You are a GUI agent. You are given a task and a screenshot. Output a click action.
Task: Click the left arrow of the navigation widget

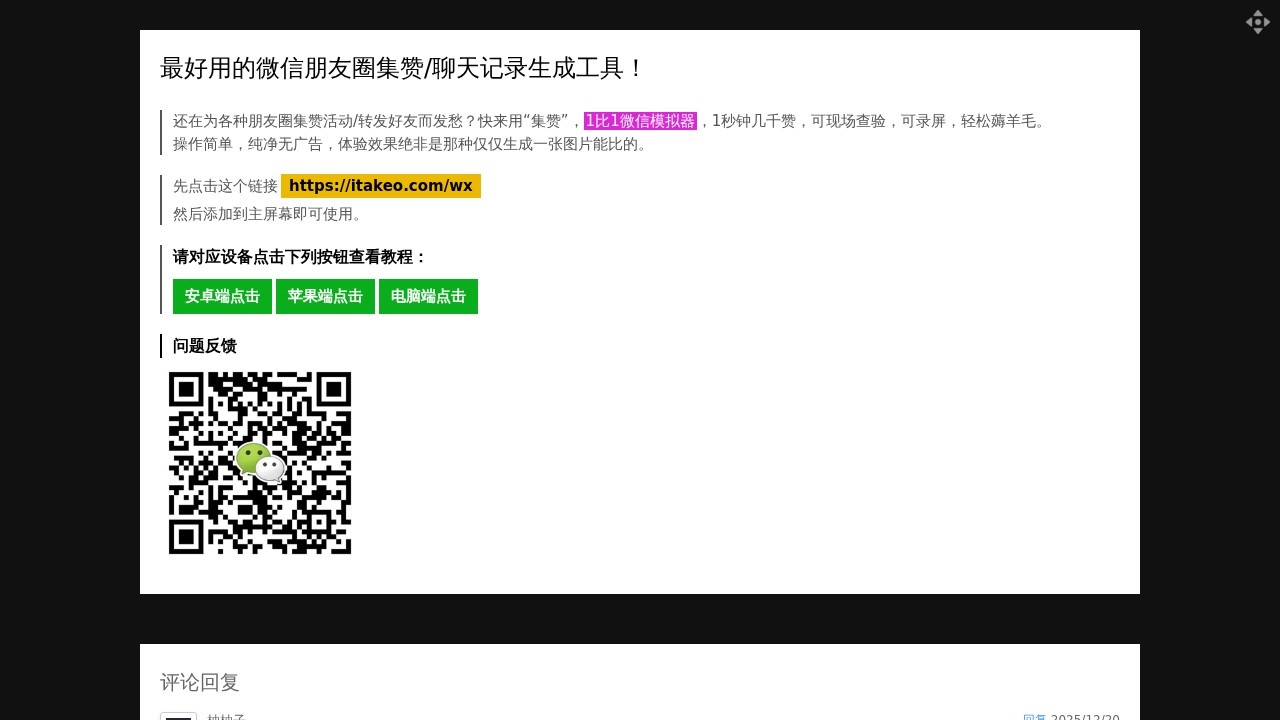click(1249, 22)
